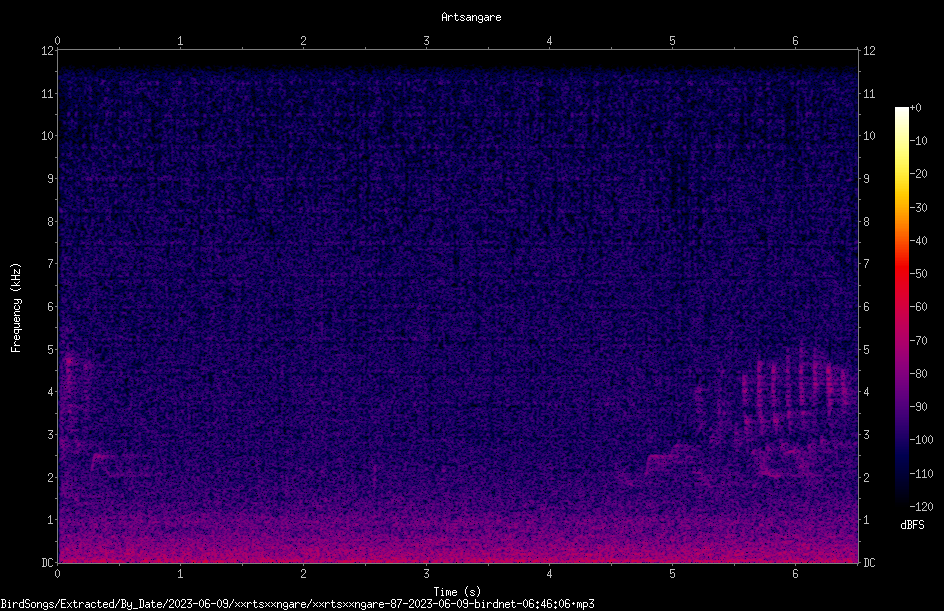
Task: Click the +0 value on the color scale
Action: [x=916, y=108]
